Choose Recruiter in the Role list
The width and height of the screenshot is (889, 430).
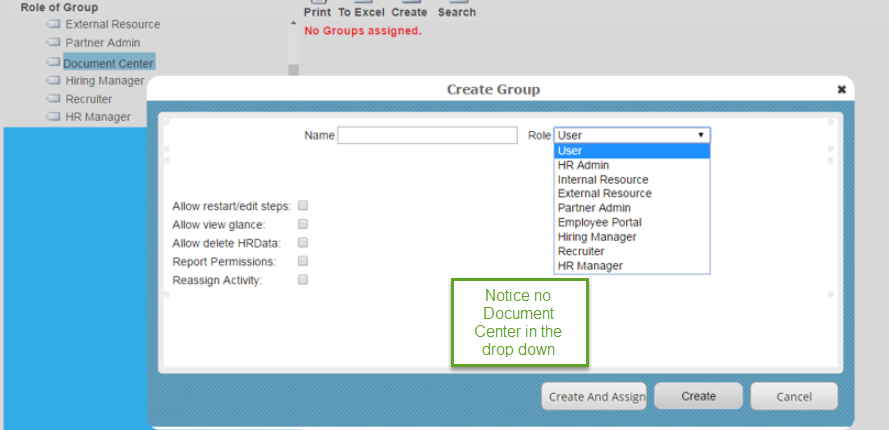632,251
